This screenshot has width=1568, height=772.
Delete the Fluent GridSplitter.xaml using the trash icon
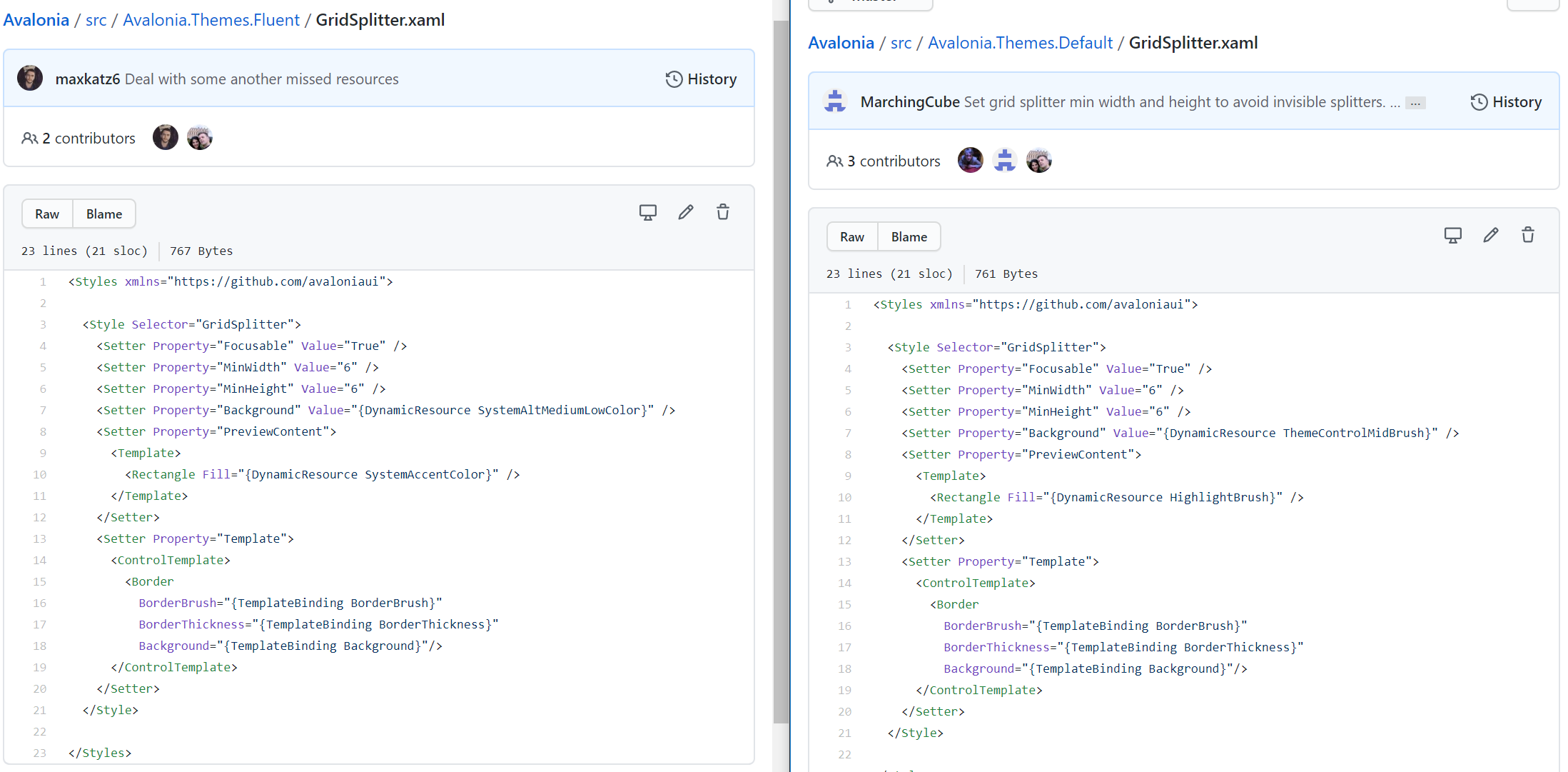[722, 212]
